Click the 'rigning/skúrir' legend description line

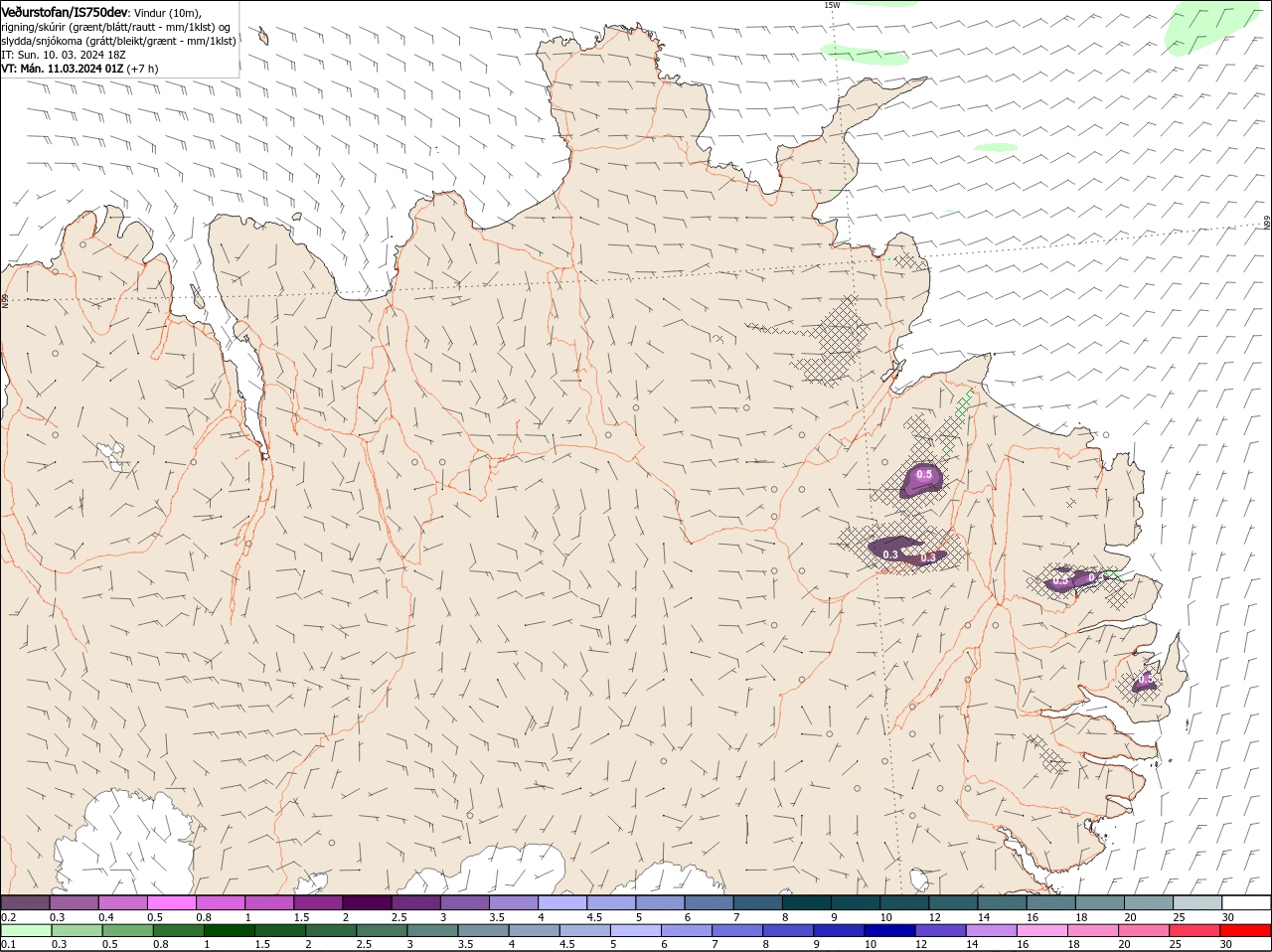click(x=117, y=26)
